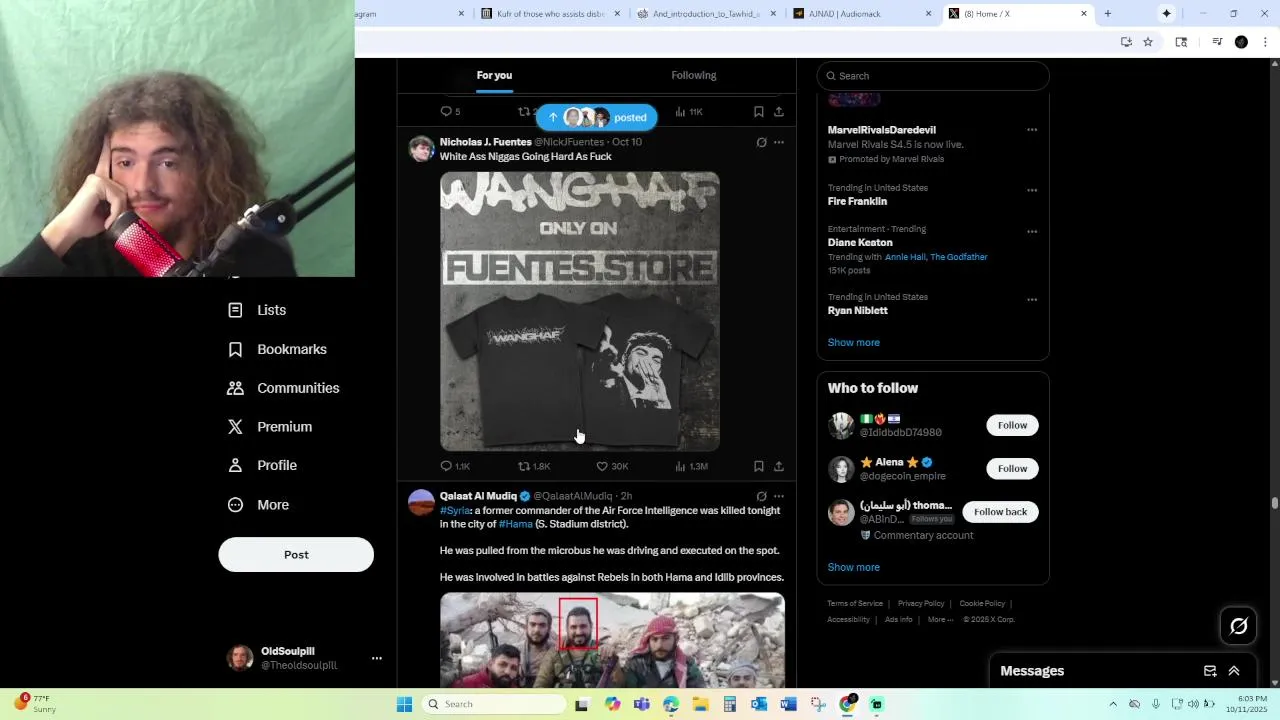This screenshot has height=720, width=1280.
Task: Follow back the thoma... commentary account
Action: point(1000,512)
